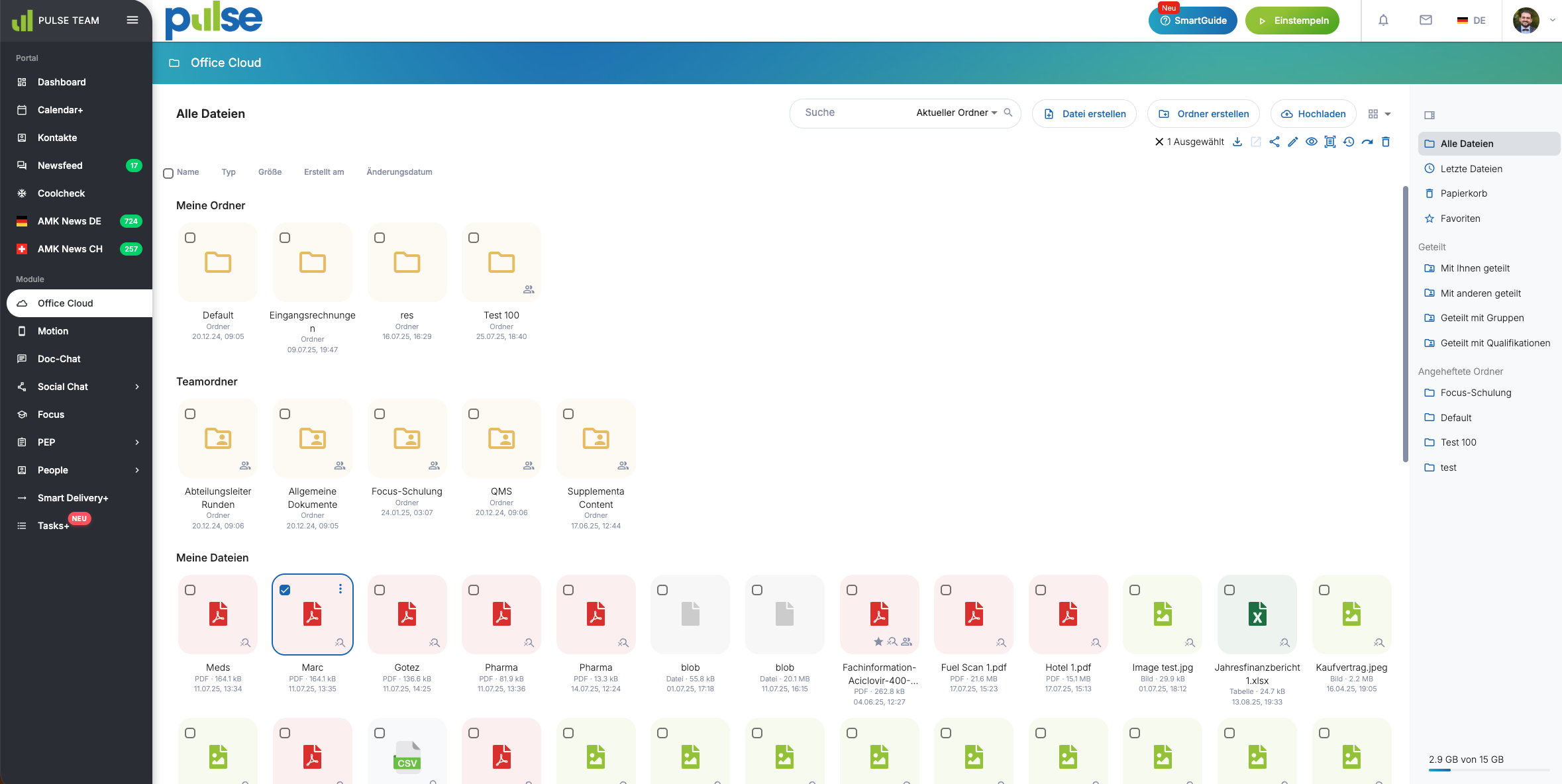Check the Default folder checkbox
1562x784 pixels.
point(190,238)
